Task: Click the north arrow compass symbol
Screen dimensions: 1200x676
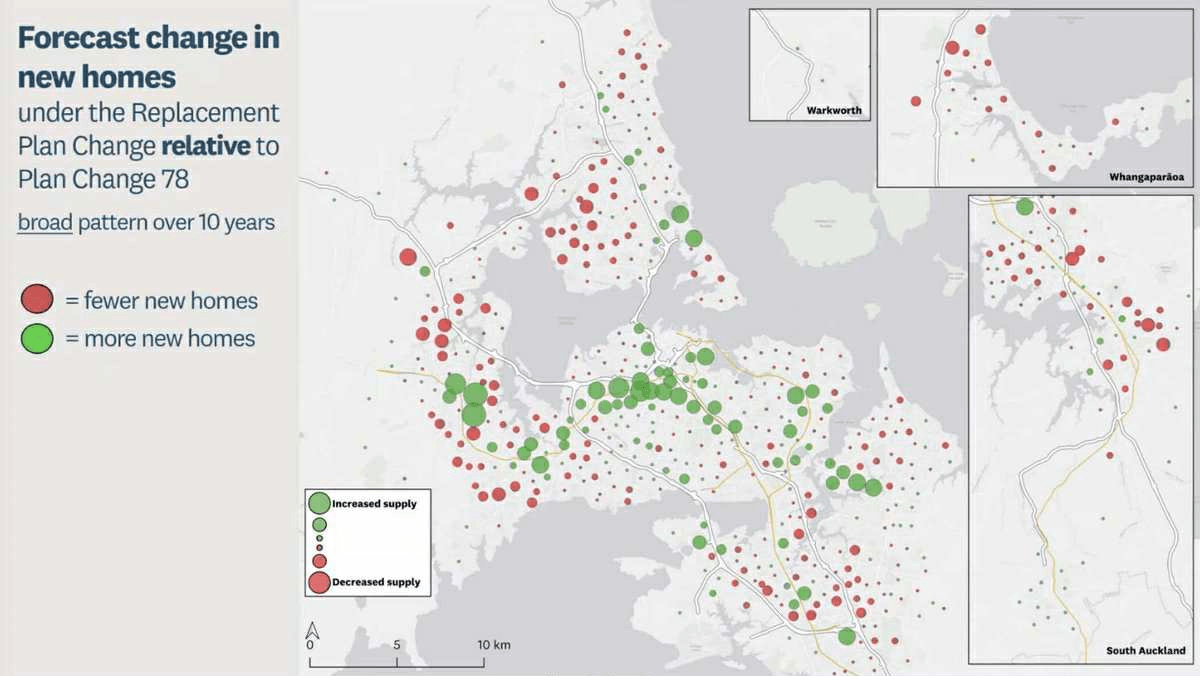Action: 312,630
